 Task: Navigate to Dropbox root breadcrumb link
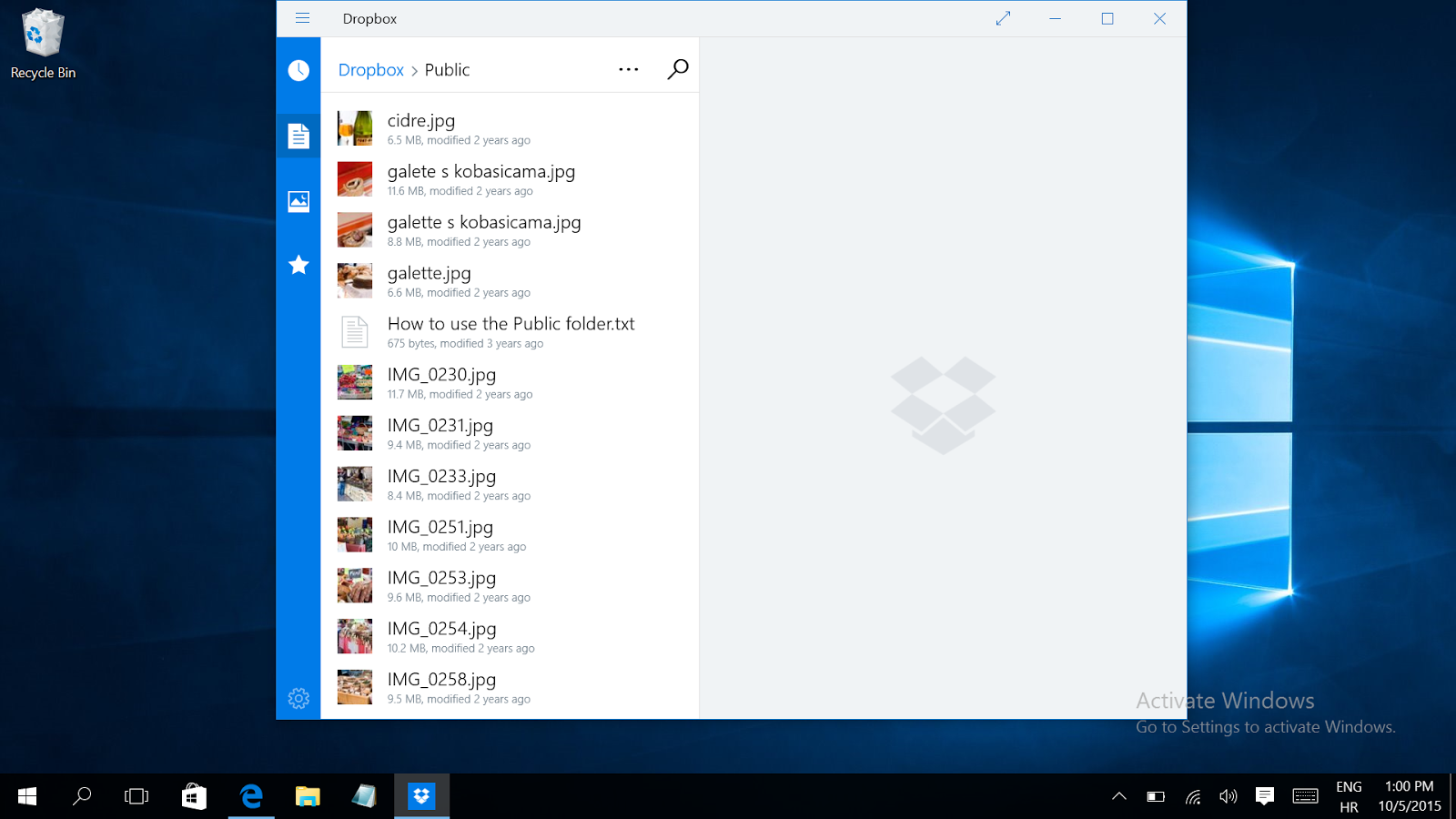point(370,70)
